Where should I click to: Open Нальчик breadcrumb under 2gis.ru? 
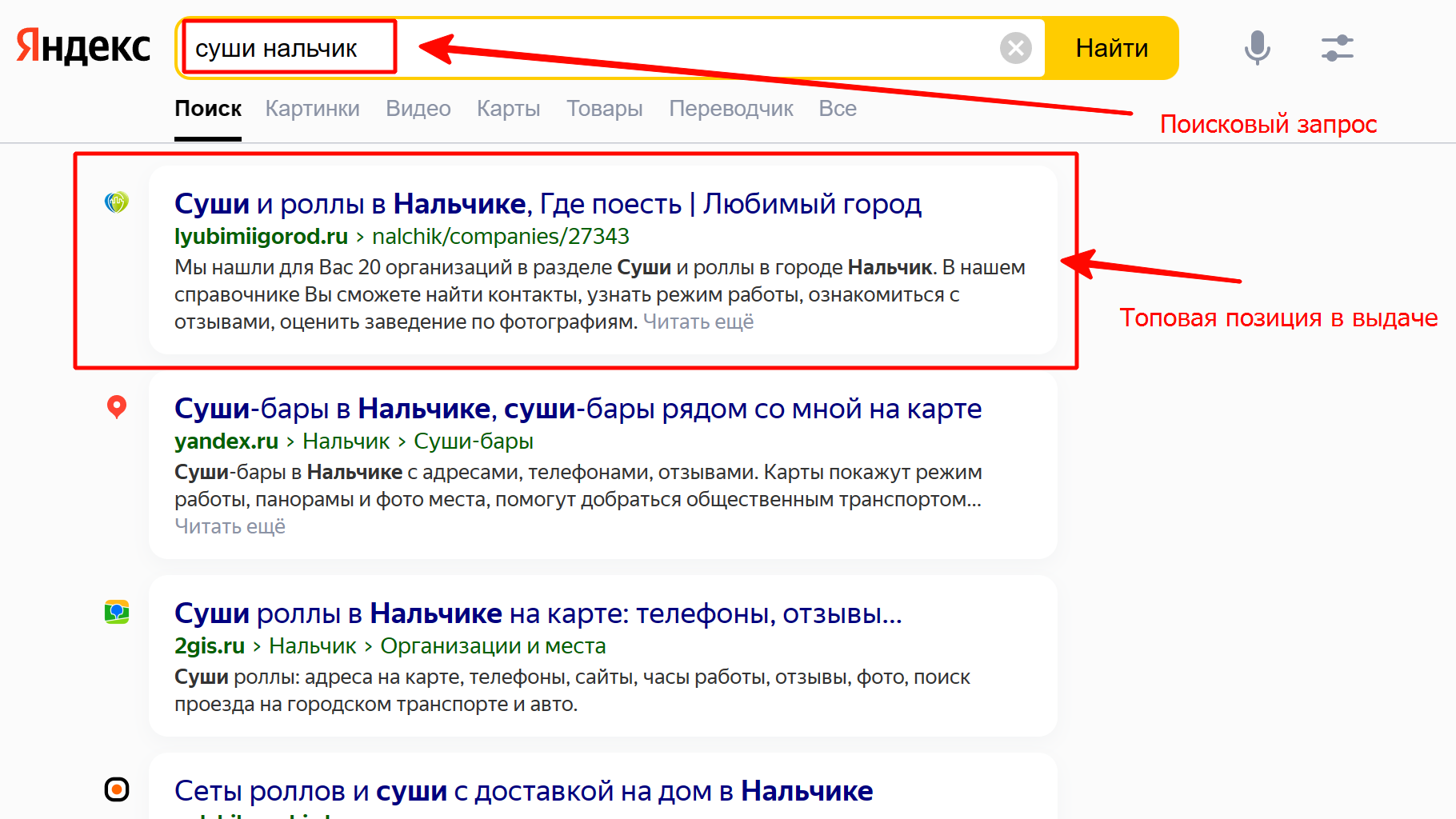[x=312, y=646]
